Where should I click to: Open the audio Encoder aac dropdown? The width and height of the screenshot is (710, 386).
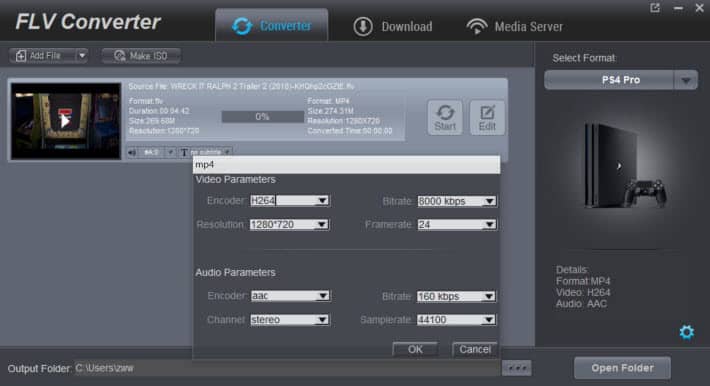[290, 296]
